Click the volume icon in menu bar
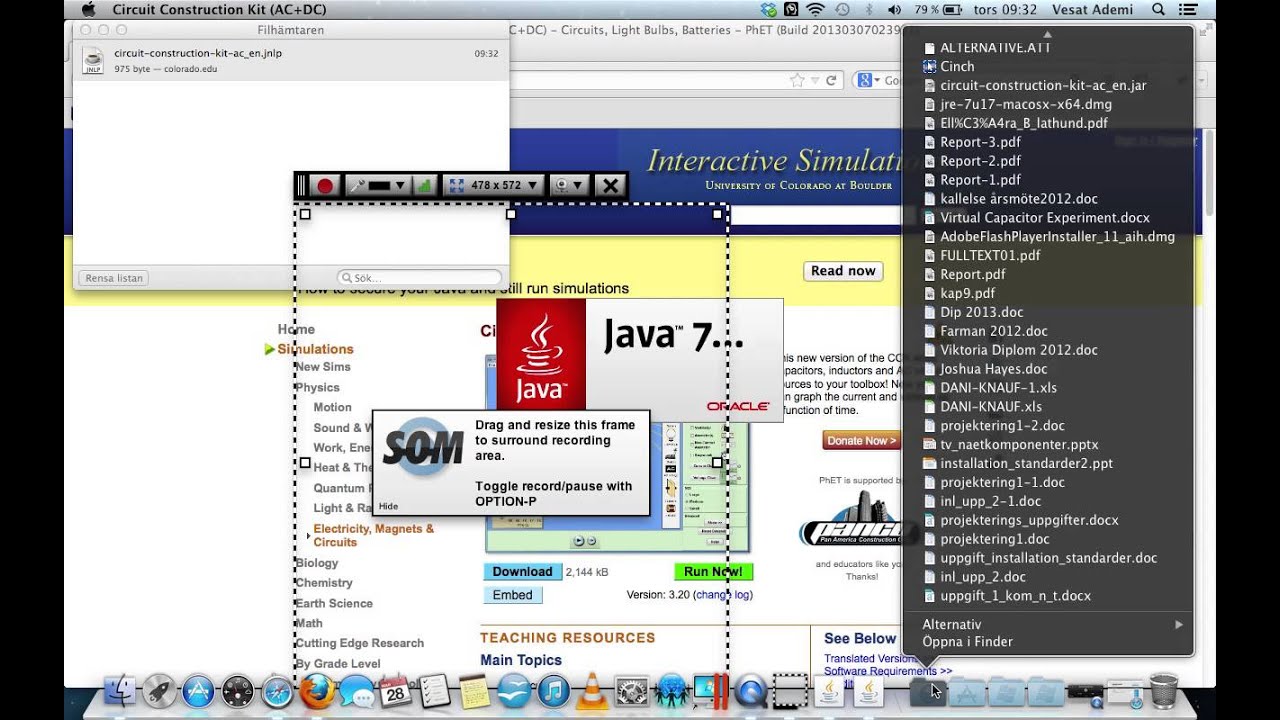The image size is (1280, 720). [x=894, y=10]
